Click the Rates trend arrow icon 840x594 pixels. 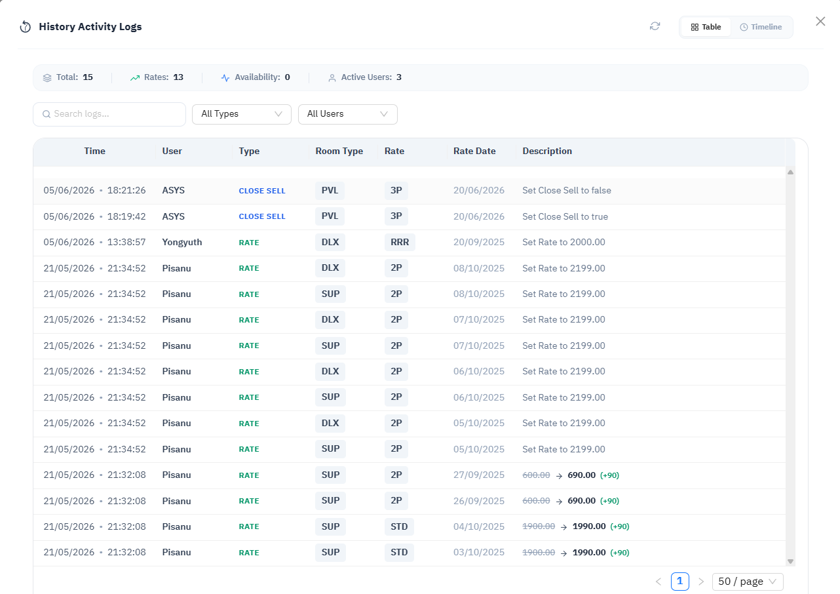[135, 78]
